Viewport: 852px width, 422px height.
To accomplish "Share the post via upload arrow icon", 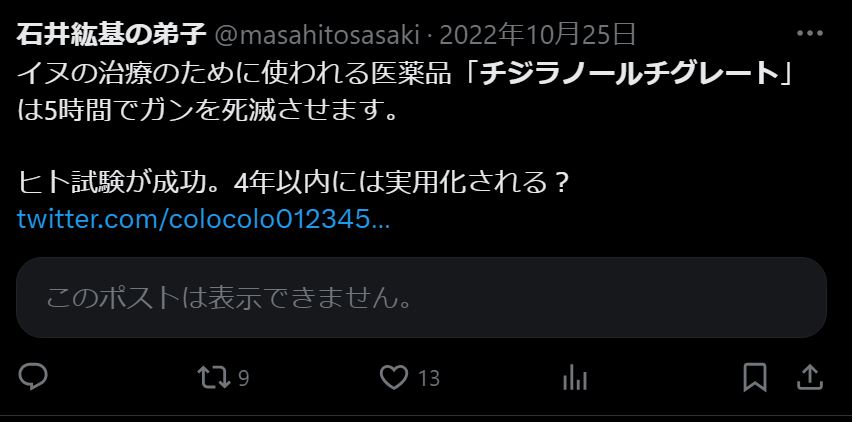I will coord(810,377).
